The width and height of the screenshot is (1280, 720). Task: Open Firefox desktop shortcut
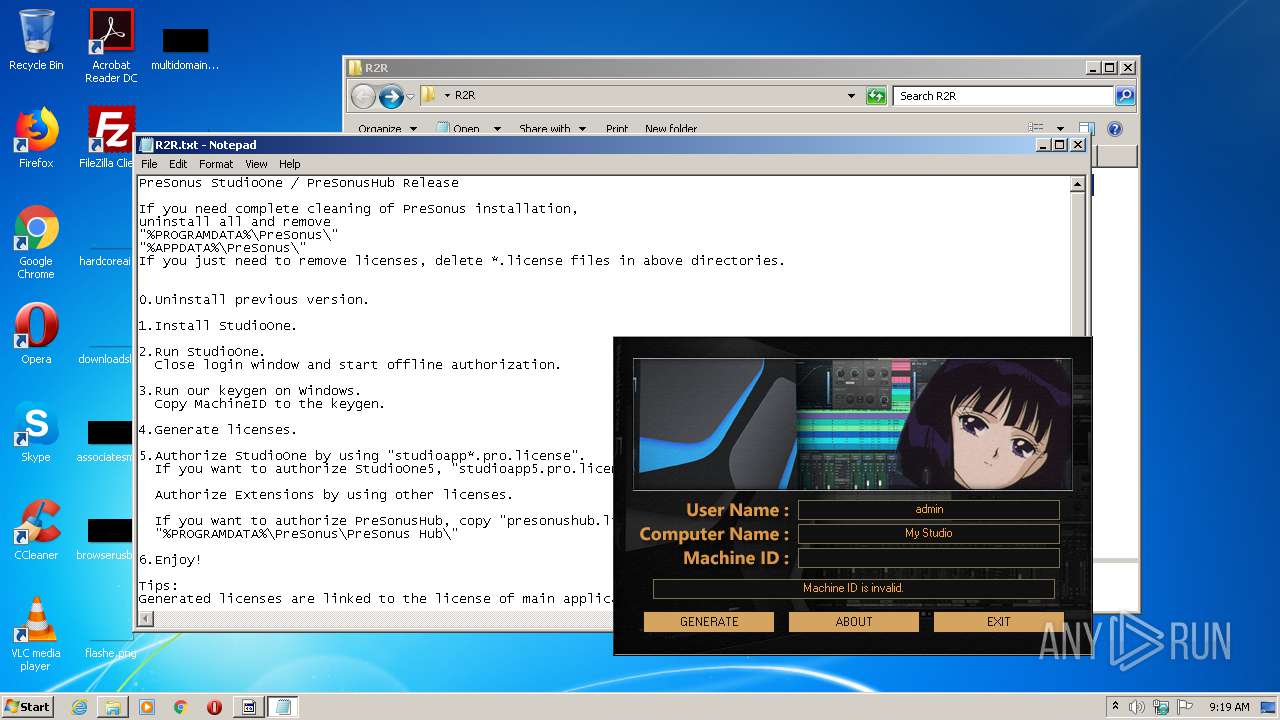coord(36,138)
